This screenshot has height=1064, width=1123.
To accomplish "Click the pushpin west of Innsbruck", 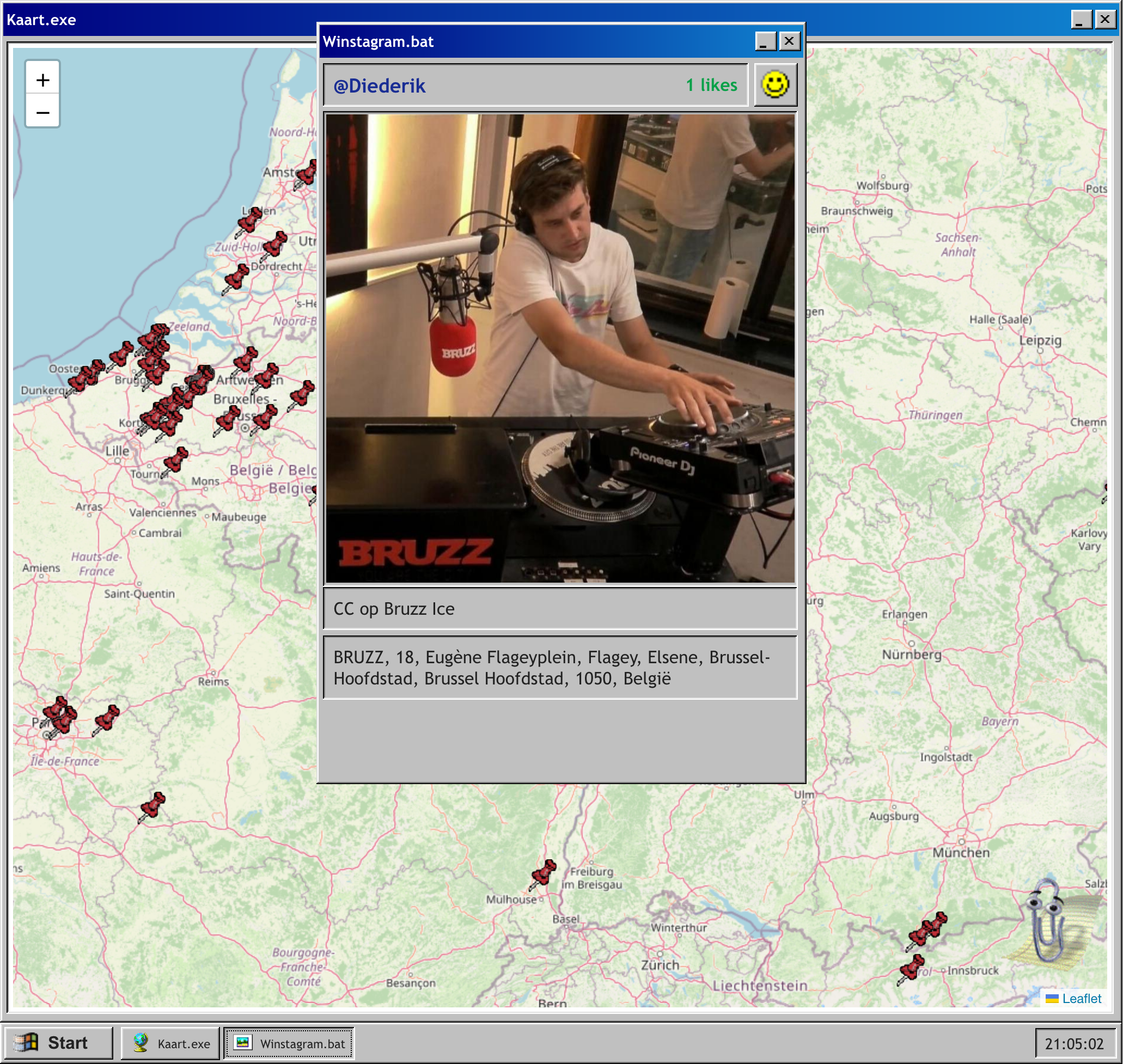I will (x=911, y=969).
